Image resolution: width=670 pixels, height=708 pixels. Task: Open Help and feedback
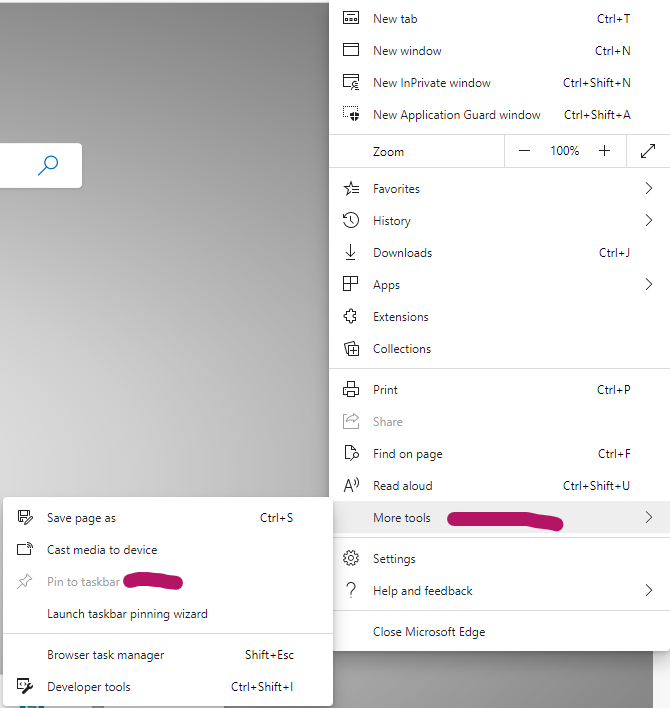point(499,591)
